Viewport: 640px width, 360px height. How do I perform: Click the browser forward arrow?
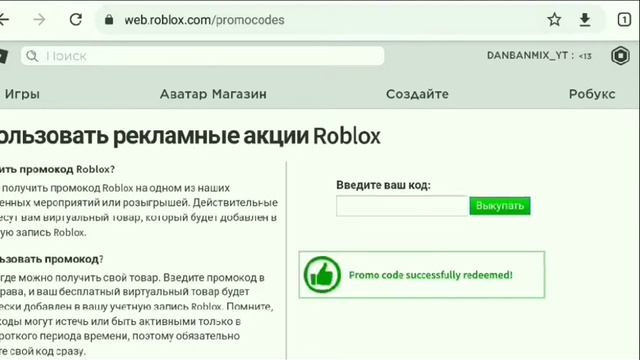point(39,19)
